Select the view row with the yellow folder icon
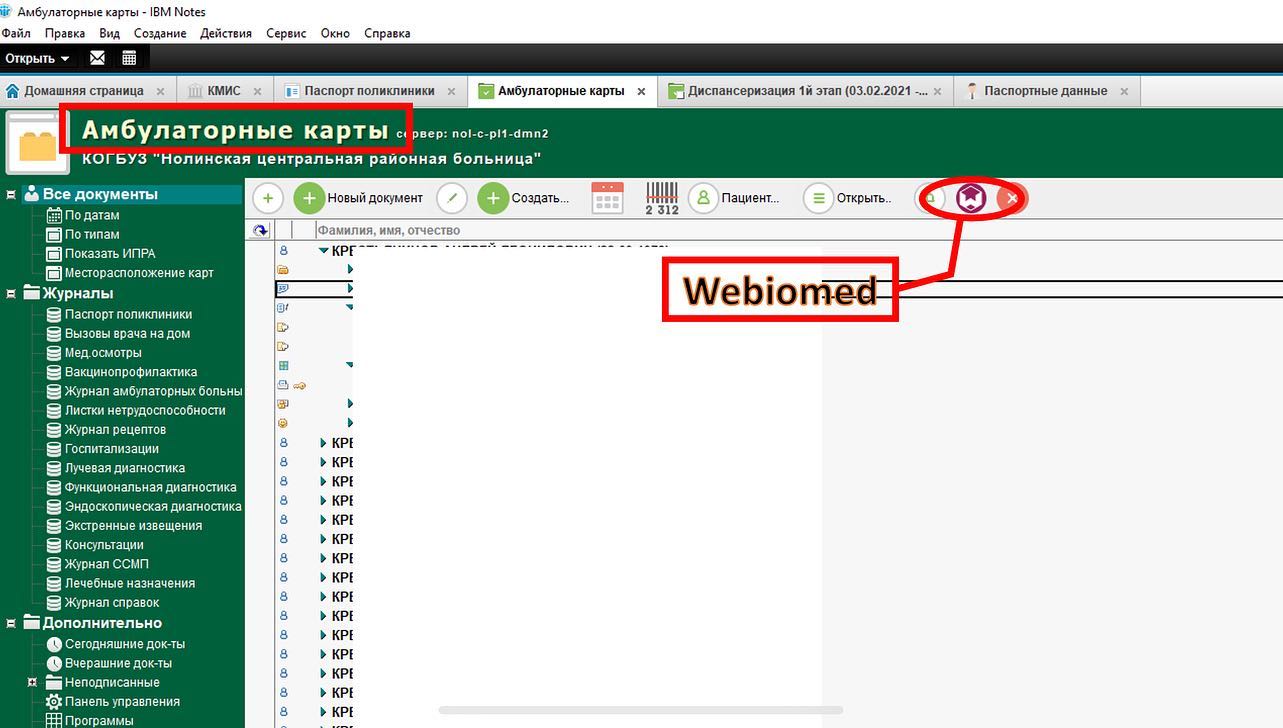 283,270
